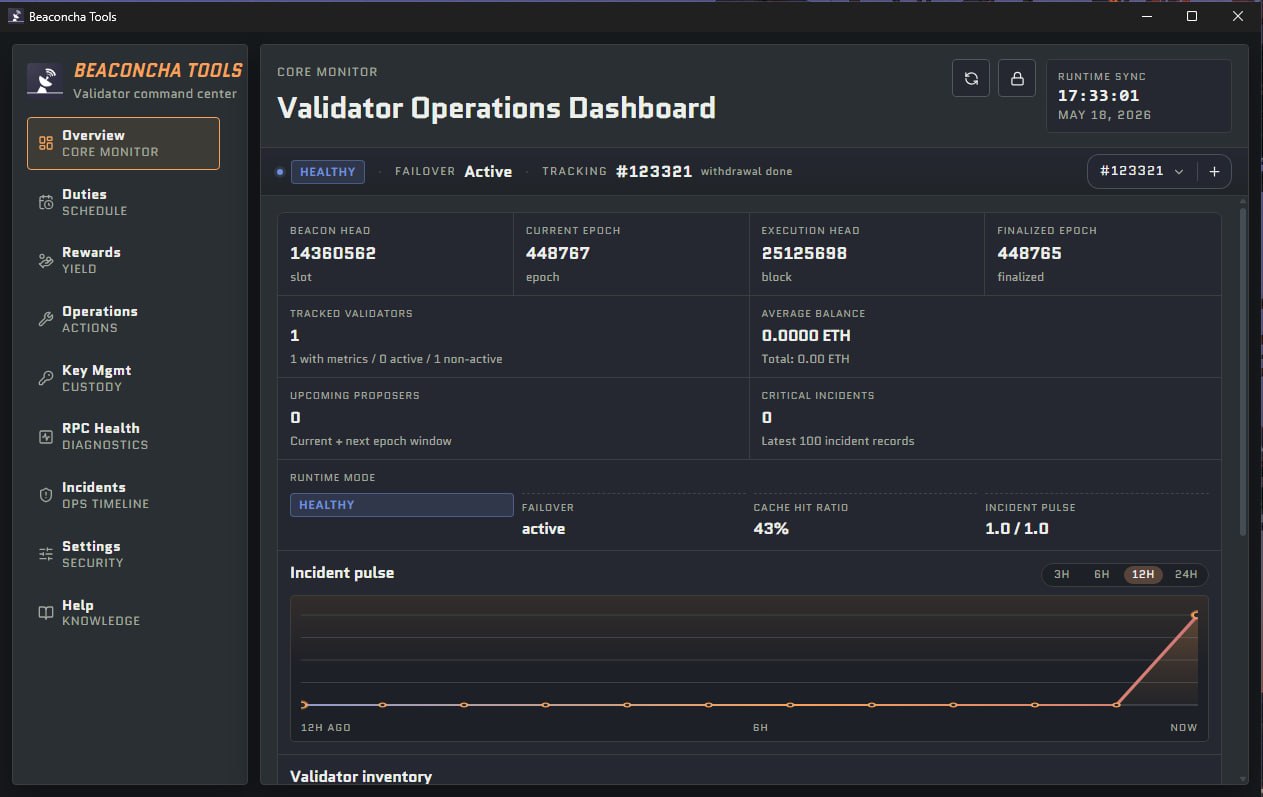Click the Validator inventory heading

[x=361, y=777]
